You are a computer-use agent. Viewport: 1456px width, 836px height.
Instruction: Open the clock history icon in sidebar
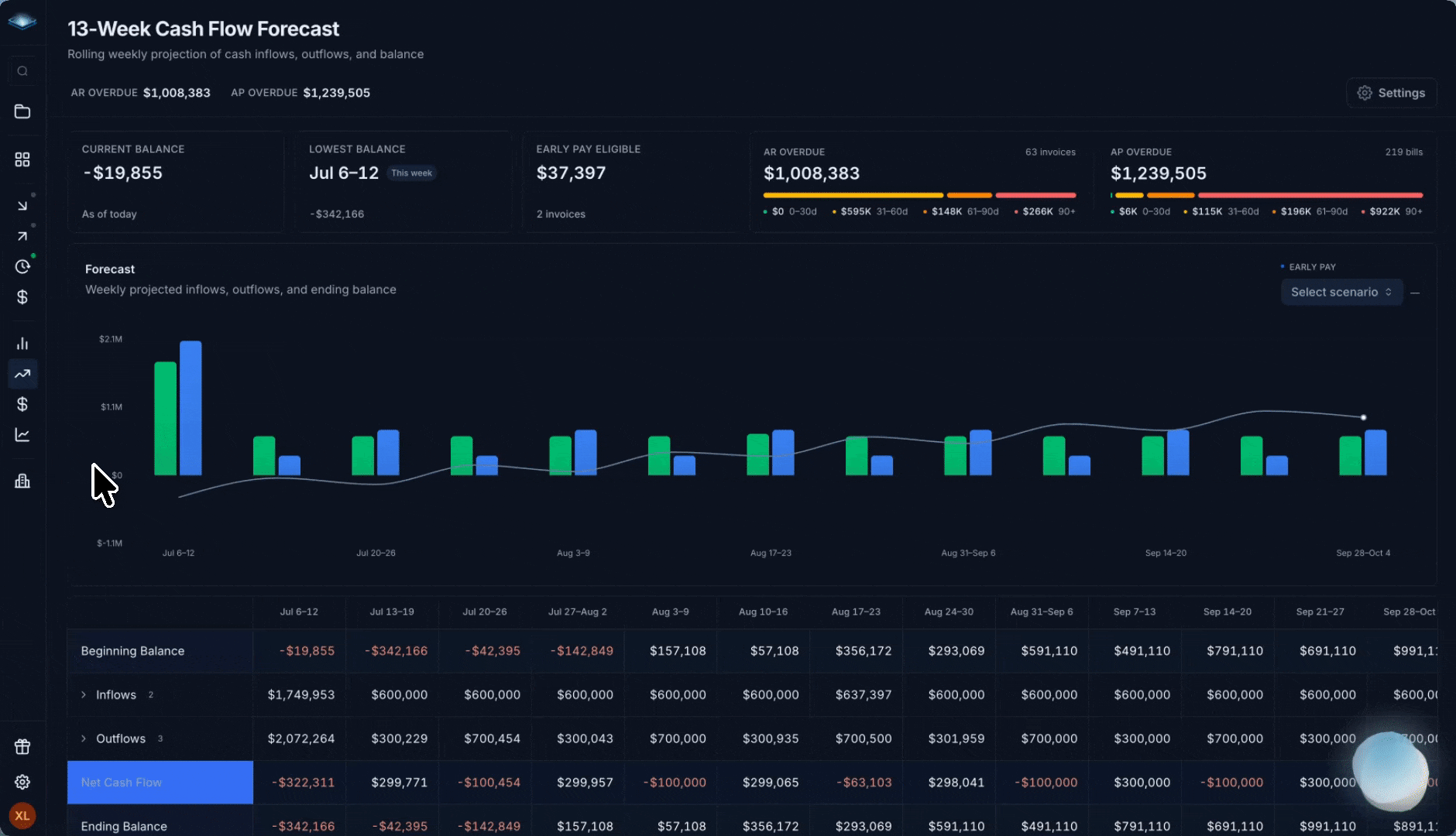[x=22, y=266]
